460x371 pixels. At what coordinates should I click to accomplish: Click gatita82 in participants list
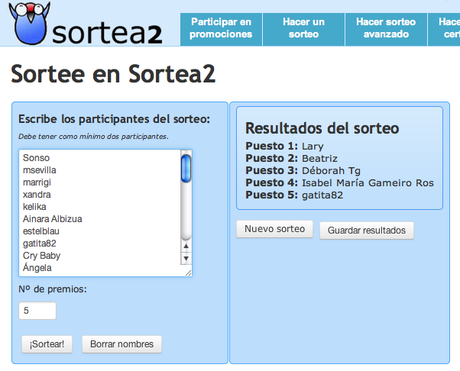[x=39, y=243]
